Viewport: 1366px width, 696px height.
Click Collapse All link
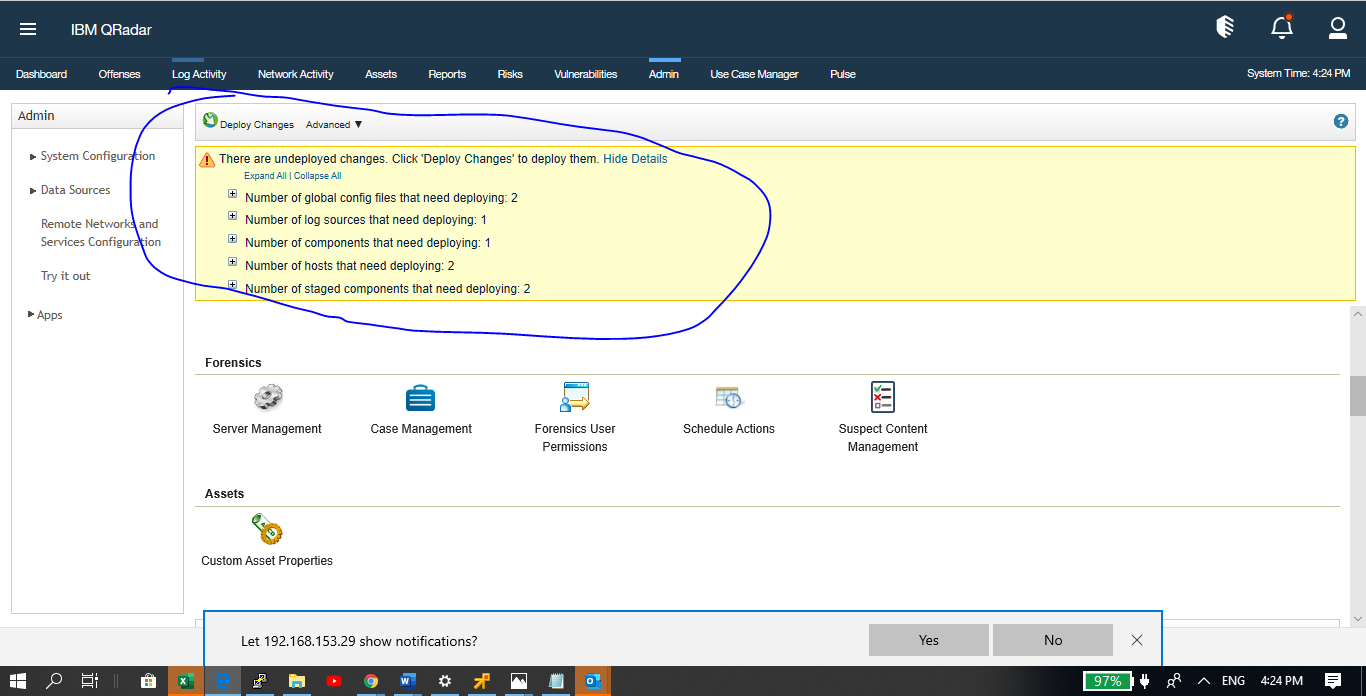318,176
